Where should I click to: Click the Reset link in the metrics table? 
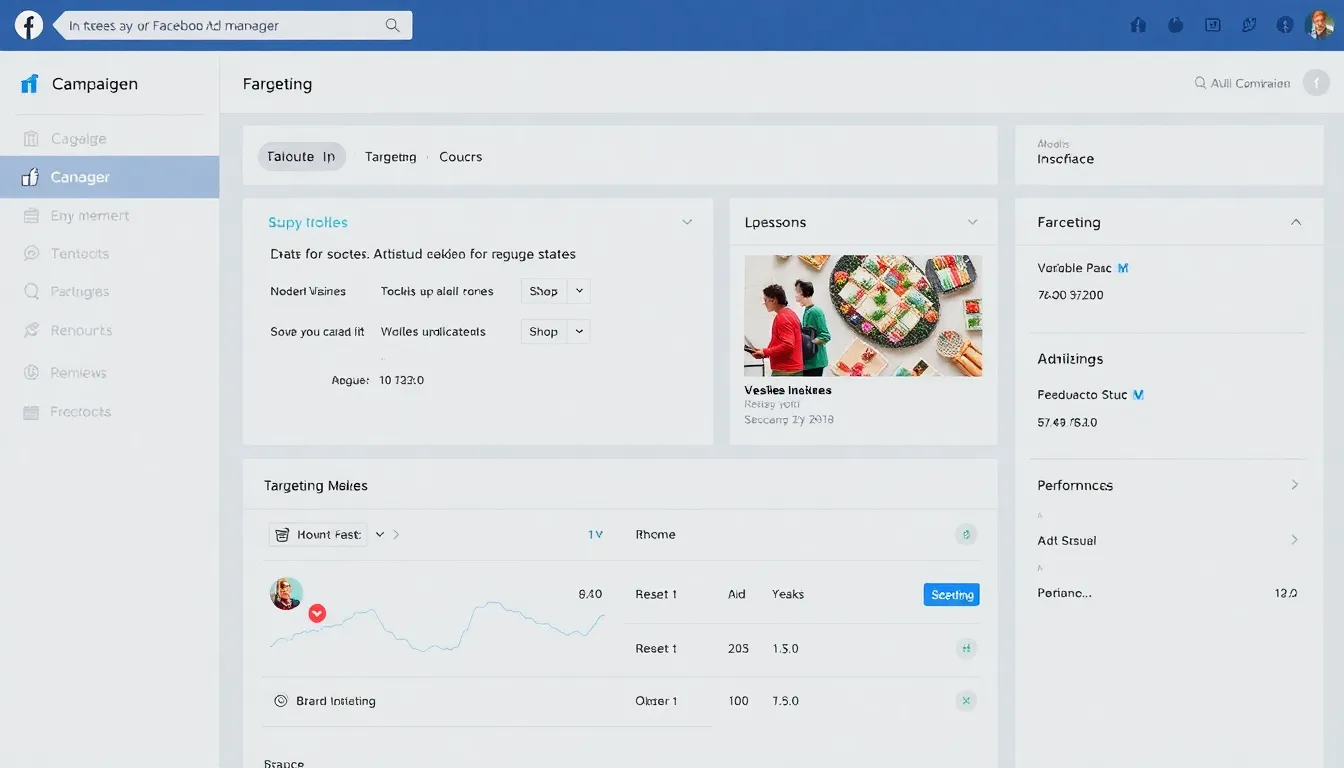(655, 593)
